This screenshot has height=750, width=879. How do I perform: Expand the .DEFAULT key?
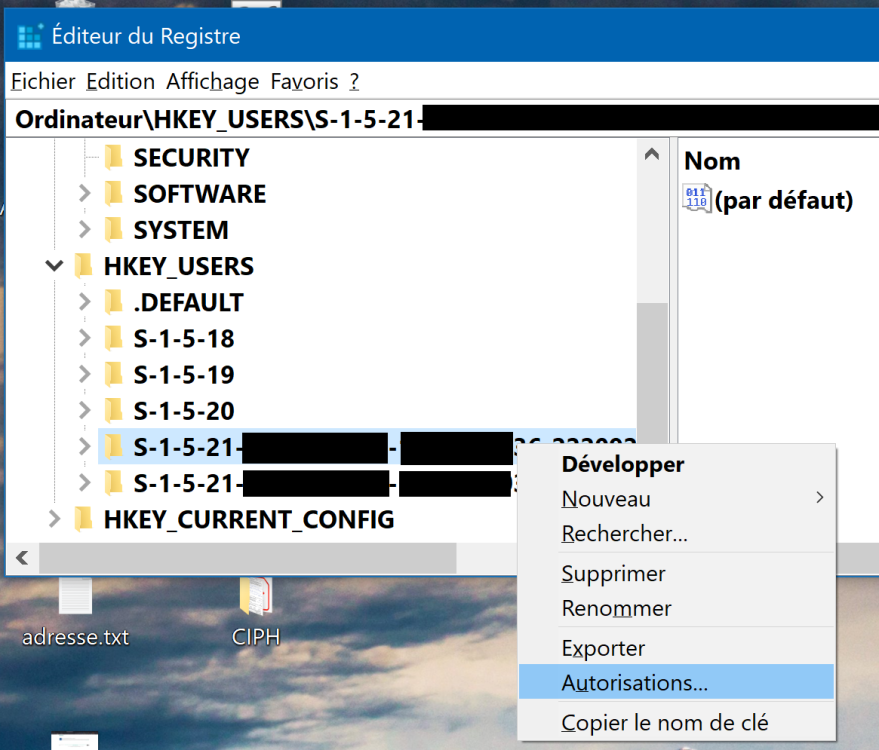pyautogui.click(x=85, y=302)
